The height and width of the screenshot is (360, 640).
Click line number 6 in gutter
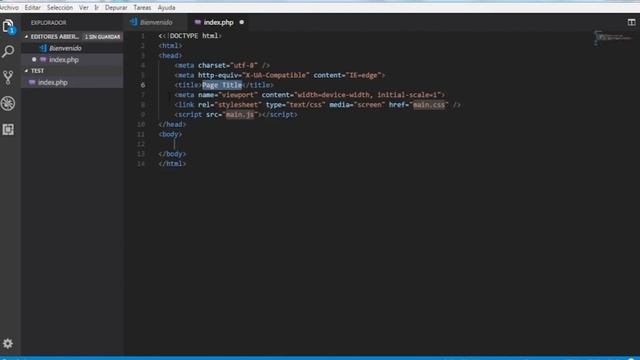tap(143, 85)
